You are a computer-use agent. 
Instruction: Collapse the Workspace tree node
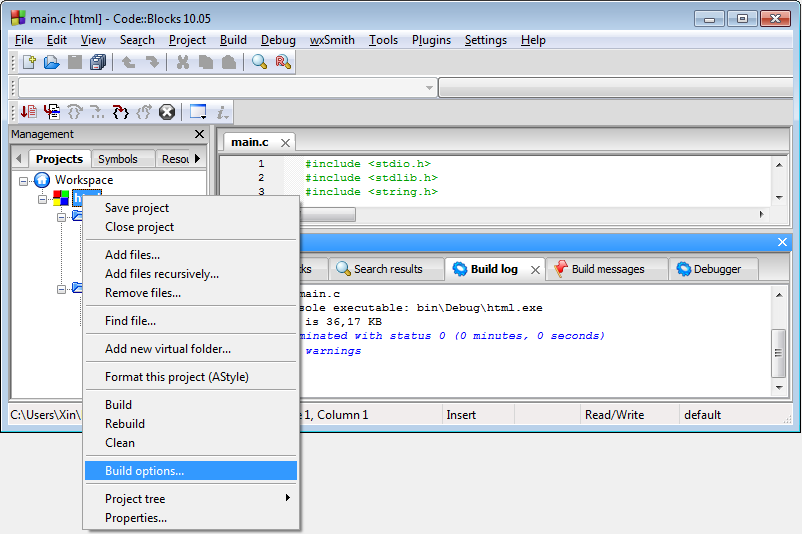tap(23, 180)
